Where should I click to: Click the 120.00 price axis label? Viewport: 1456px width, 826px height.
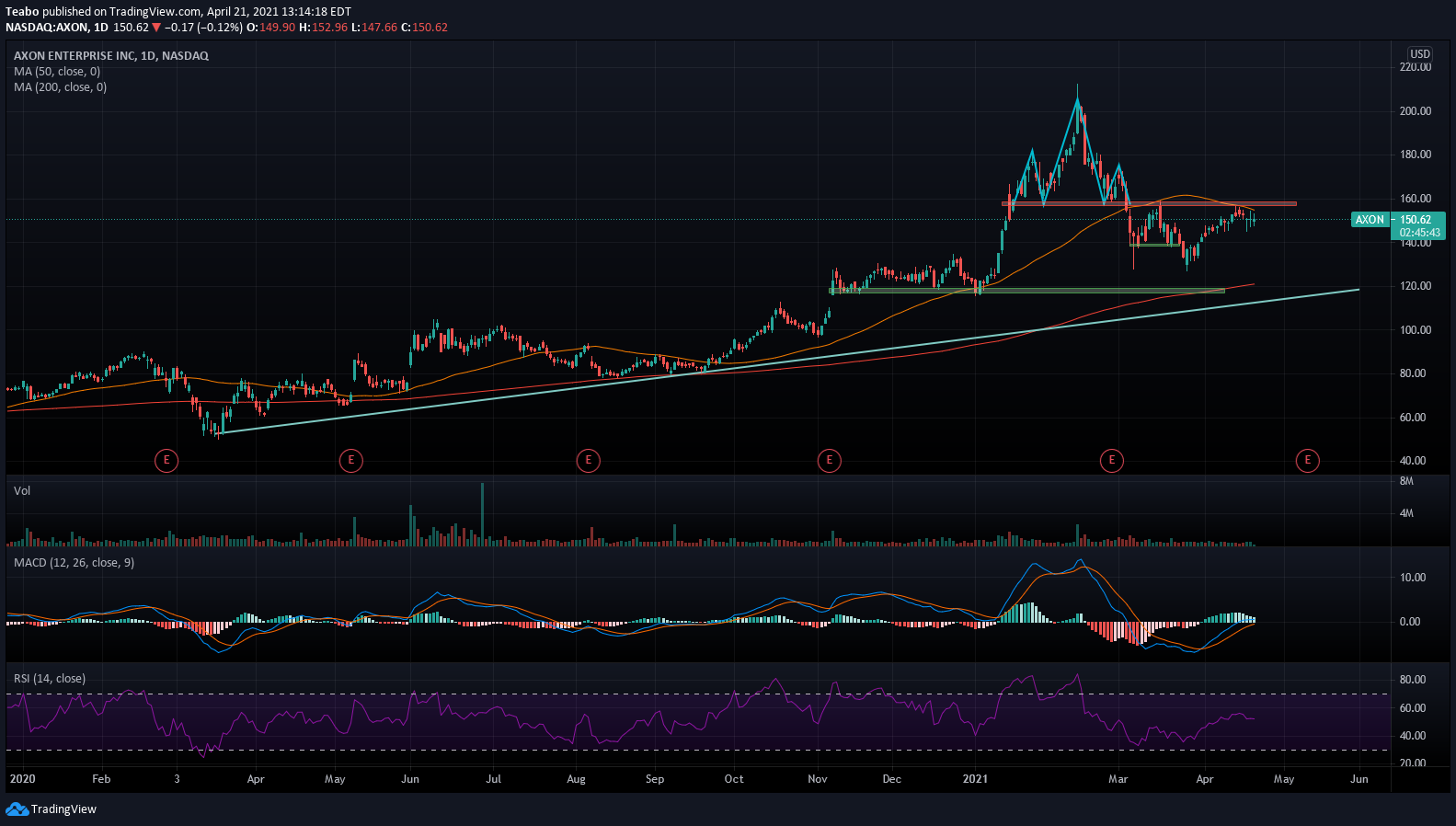(1416, 286)
